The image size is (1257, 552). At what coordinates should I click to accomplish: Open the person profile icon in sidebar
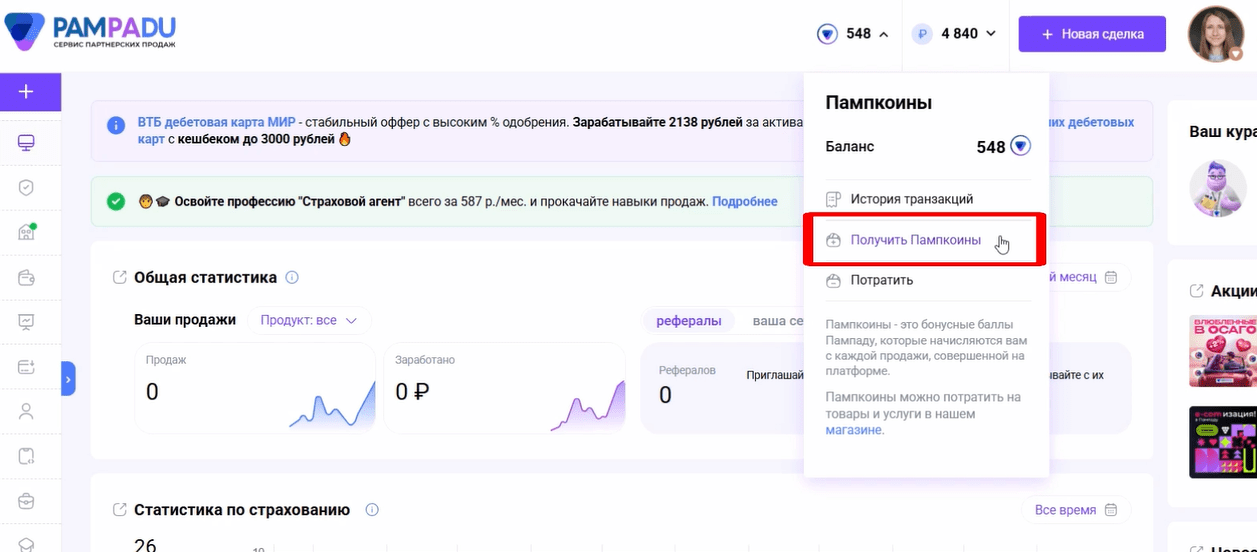tap(27, 411)
